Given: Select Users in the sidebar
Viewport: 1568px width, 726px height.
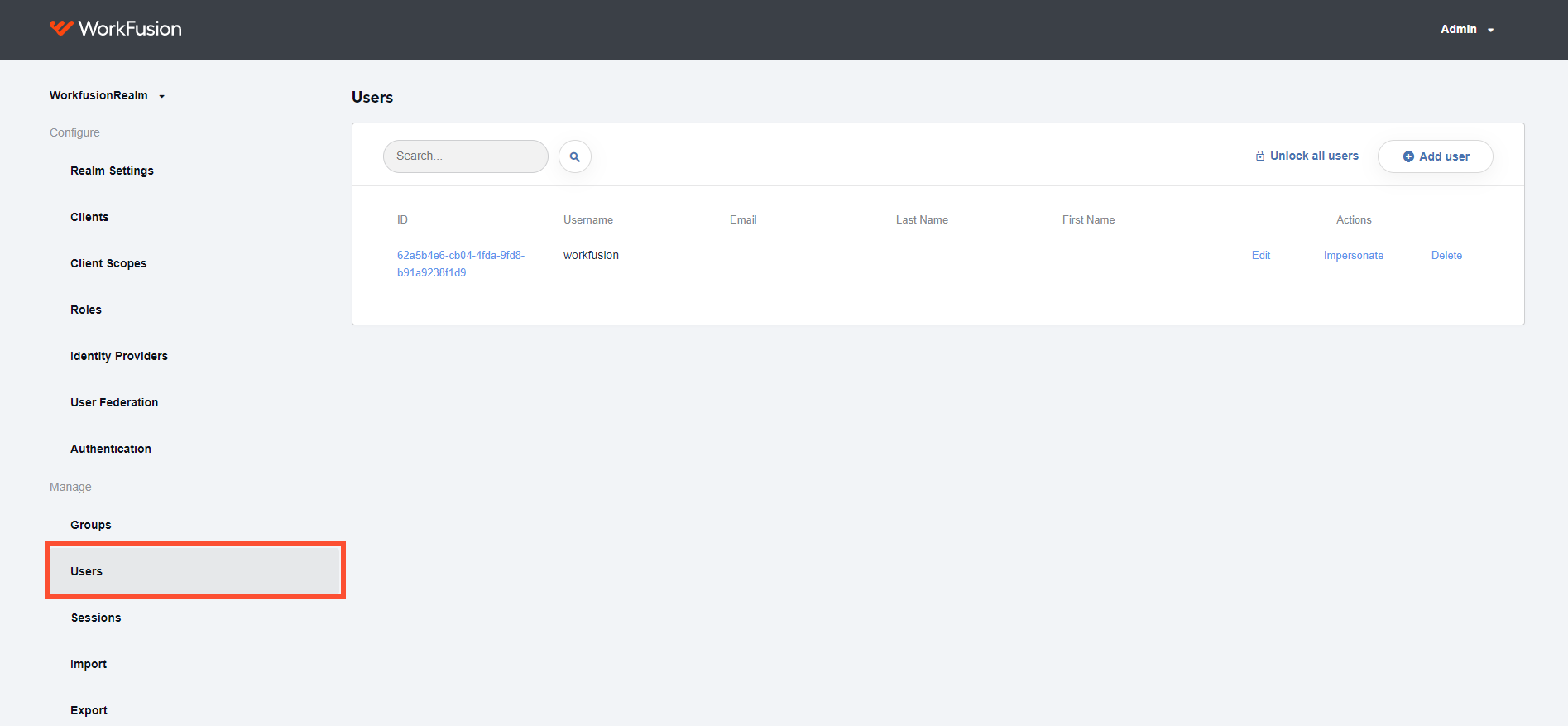Looking at the screenshot, I should coord(195,571).
